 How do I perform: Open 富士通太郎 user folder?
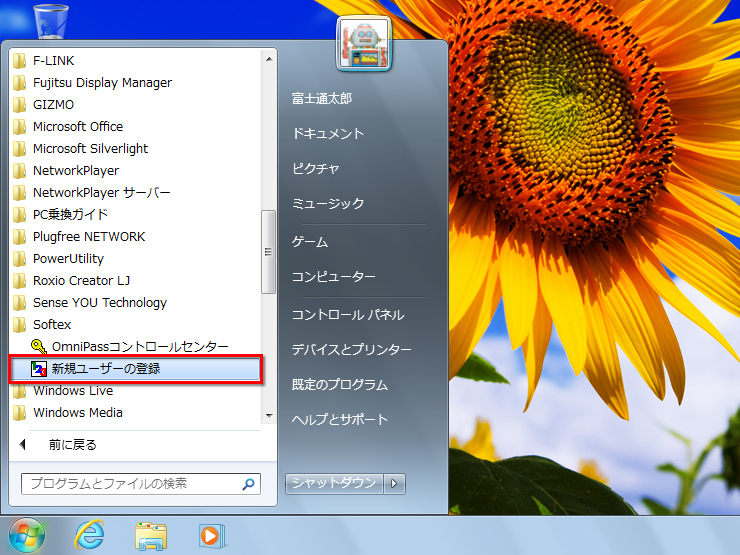322,99
